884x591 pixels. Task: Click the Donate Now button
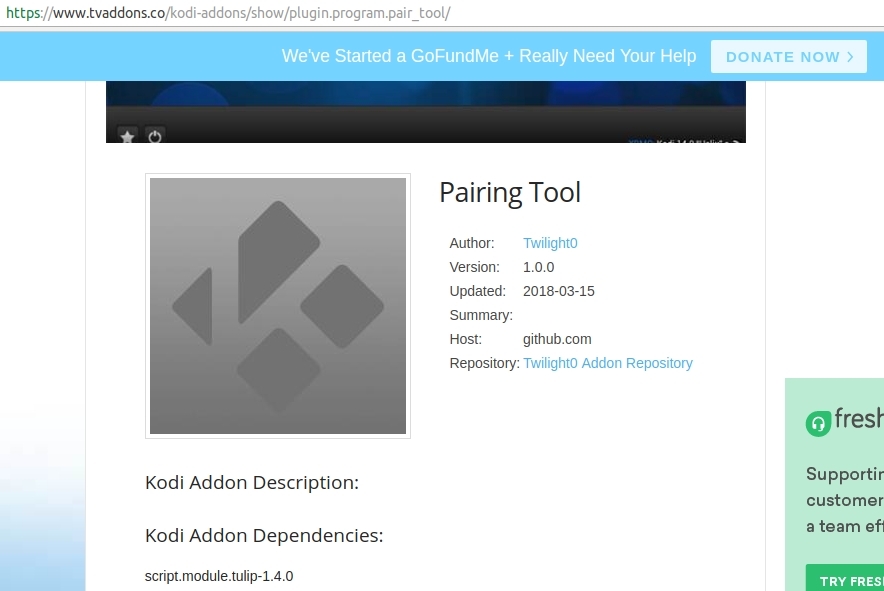788,56
